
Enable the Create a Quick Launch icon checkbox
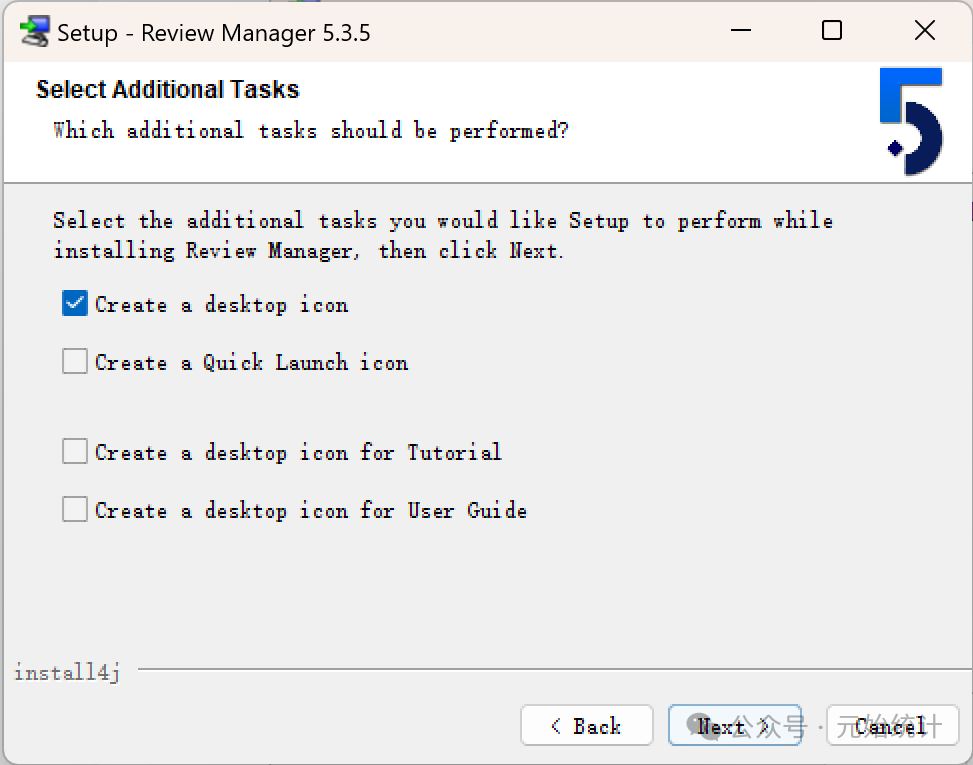75,362
